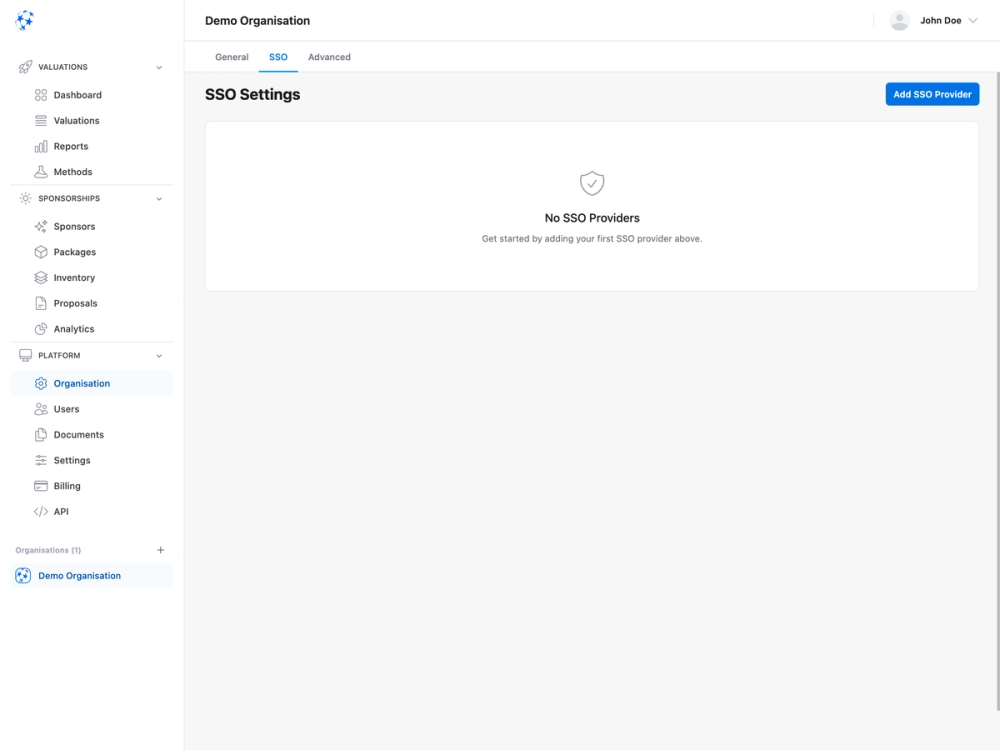Click Add SSO Provider button
This screenshot has height=750, width=1000.
(932, 94)
